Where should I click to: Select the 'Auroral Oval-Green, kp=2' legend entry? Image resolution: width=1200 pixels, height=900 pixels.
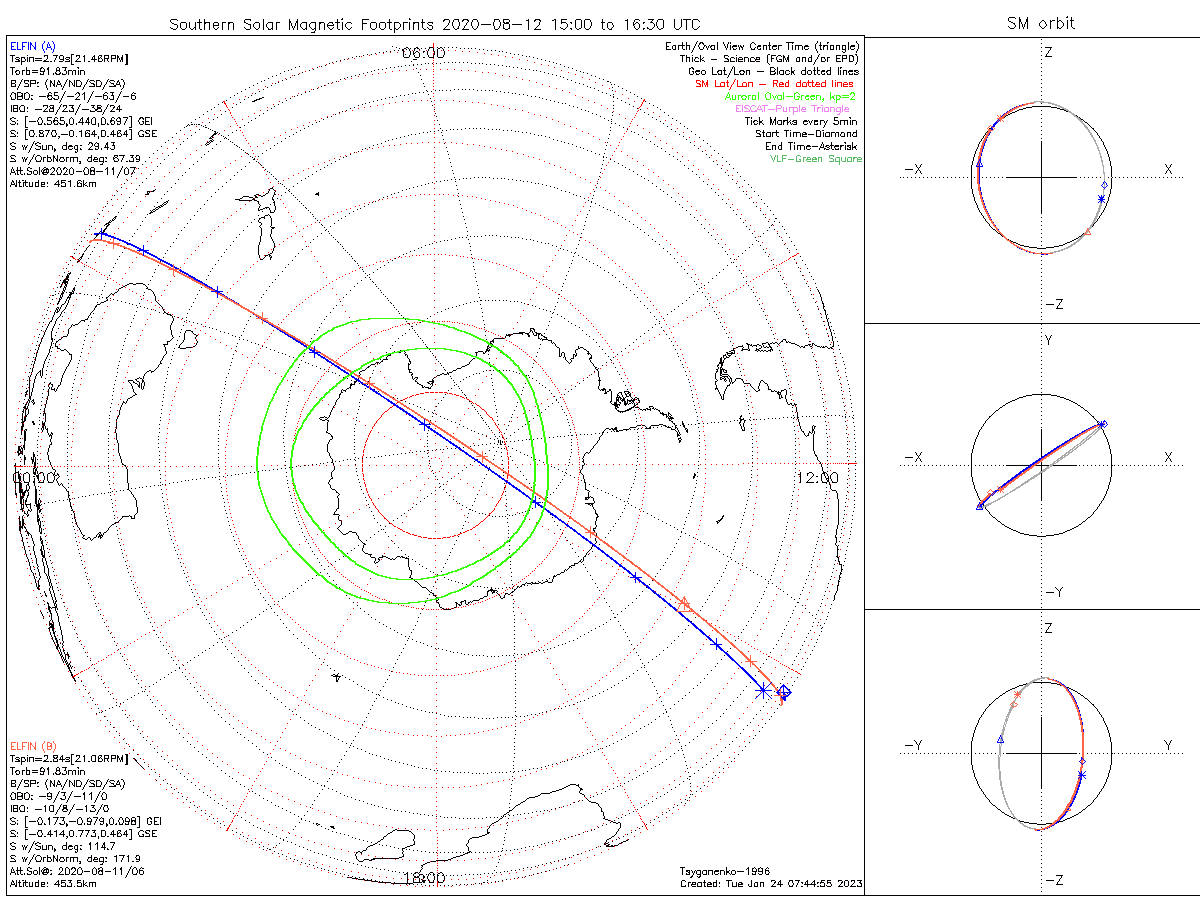pos(790,97)
